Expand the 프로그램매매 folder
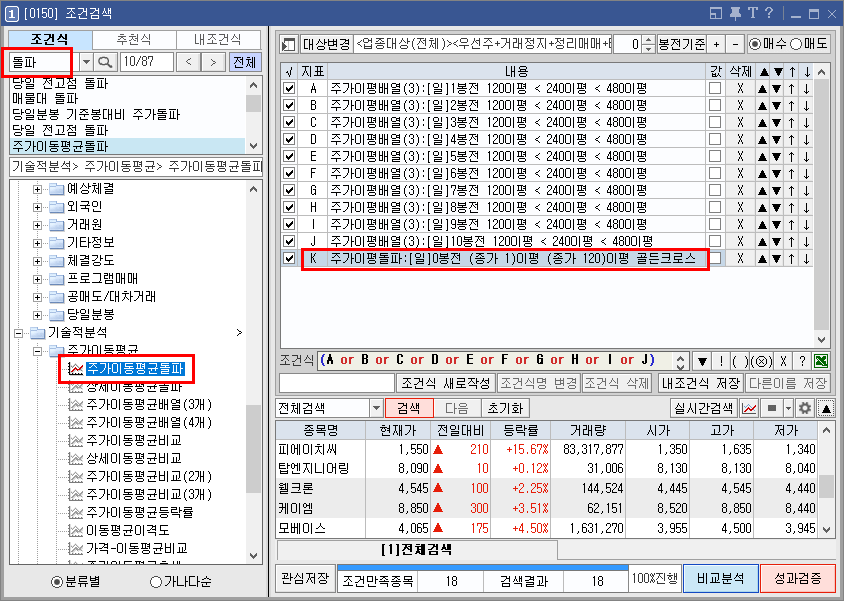844x601 pixels. [37, 279]
